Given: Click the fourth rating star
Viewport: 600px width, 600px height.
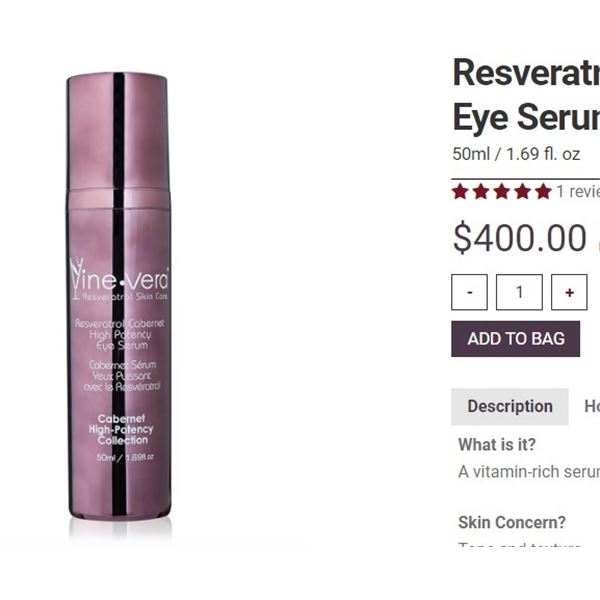Looking at the screenshot, I should tap(522, 191).
